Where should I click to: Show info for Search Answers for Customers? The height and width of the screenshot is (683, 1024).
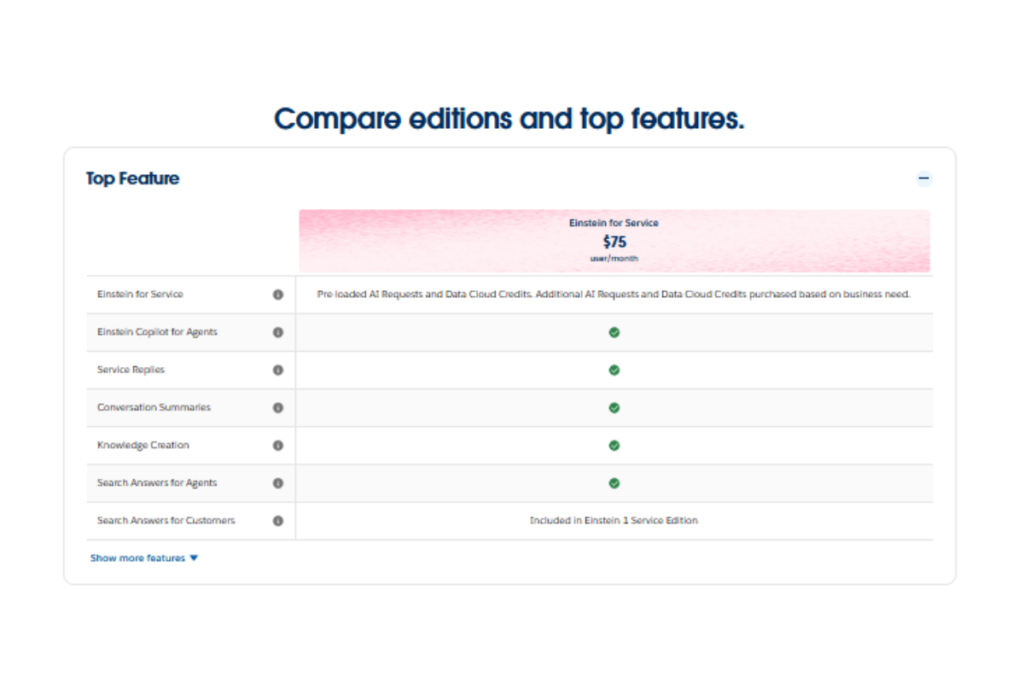[x=278, y=521]
